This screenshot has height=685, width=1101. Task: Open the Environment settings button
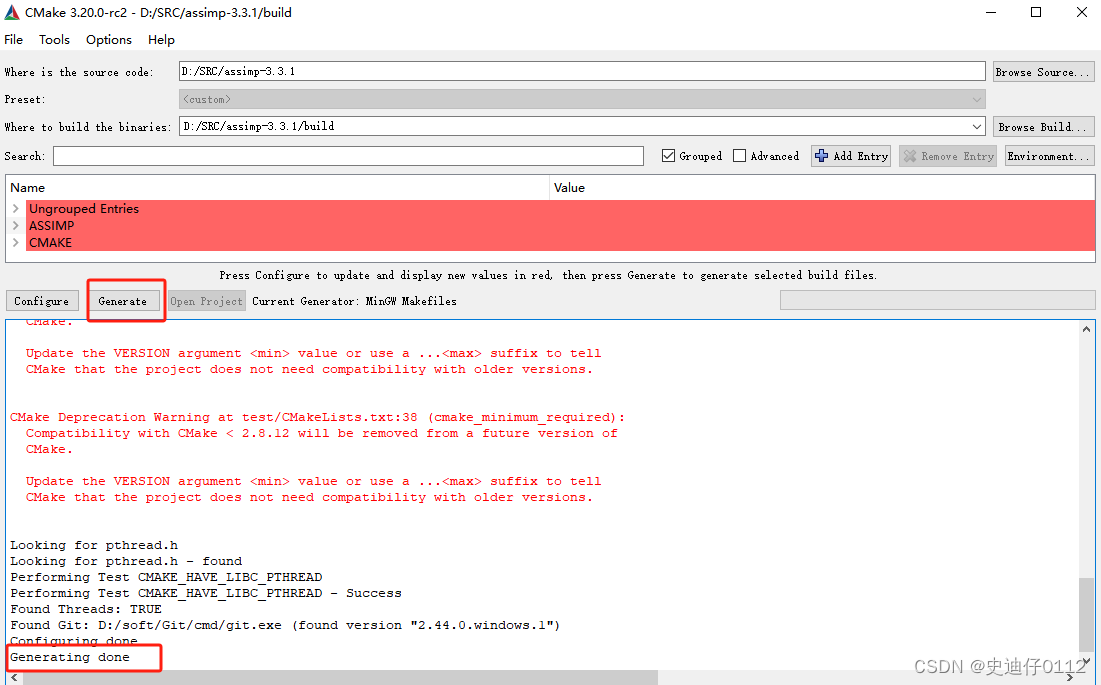(x=1049, y=156)
